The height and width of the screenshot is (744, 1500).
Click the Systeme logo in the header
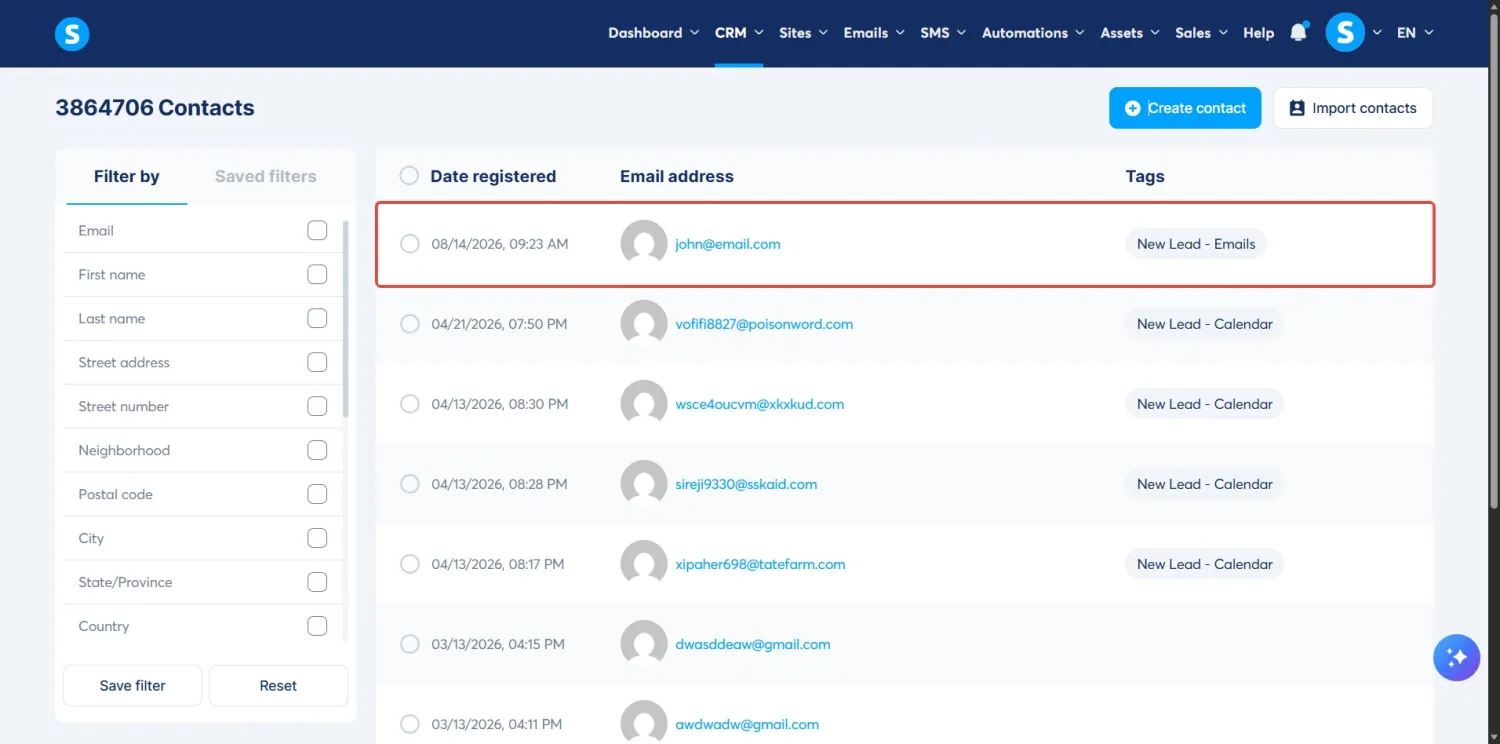click(72, 34)
